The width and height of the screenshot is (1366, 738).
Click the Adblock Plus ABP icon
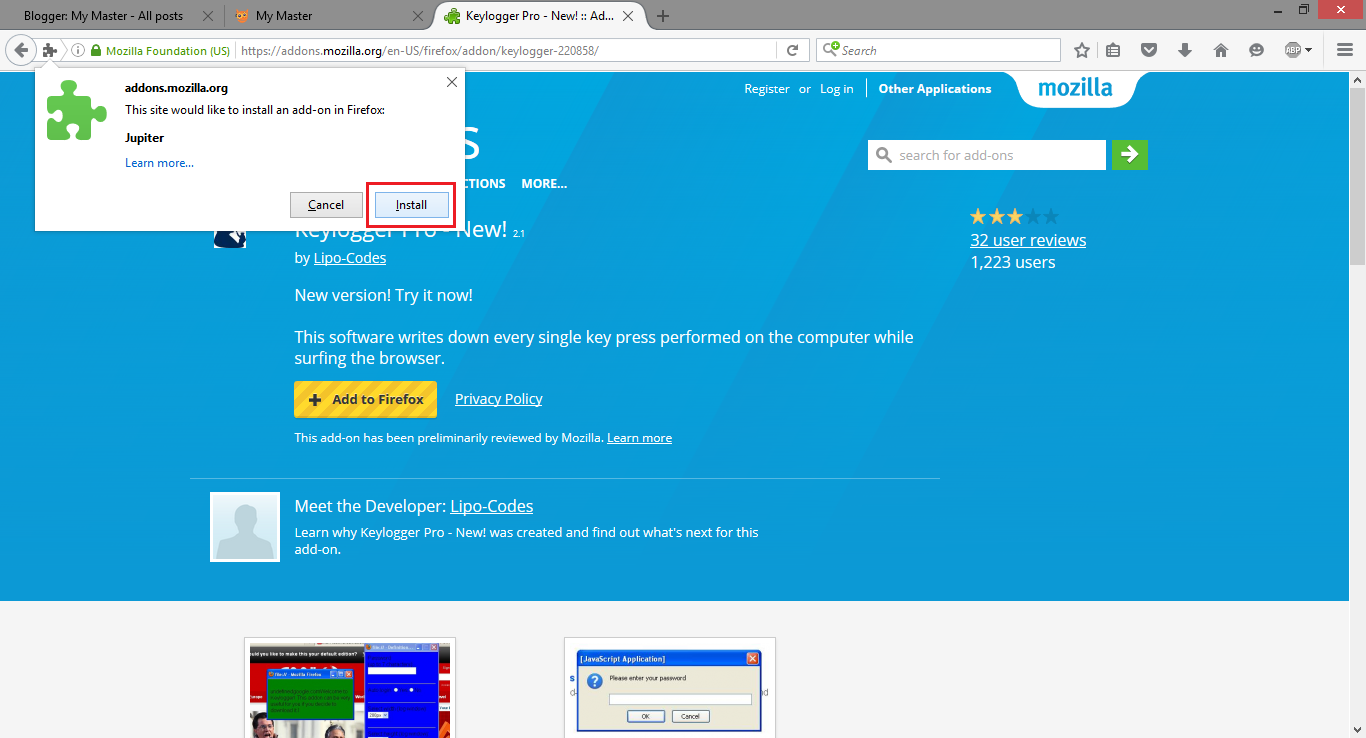tap(1293, 50)
